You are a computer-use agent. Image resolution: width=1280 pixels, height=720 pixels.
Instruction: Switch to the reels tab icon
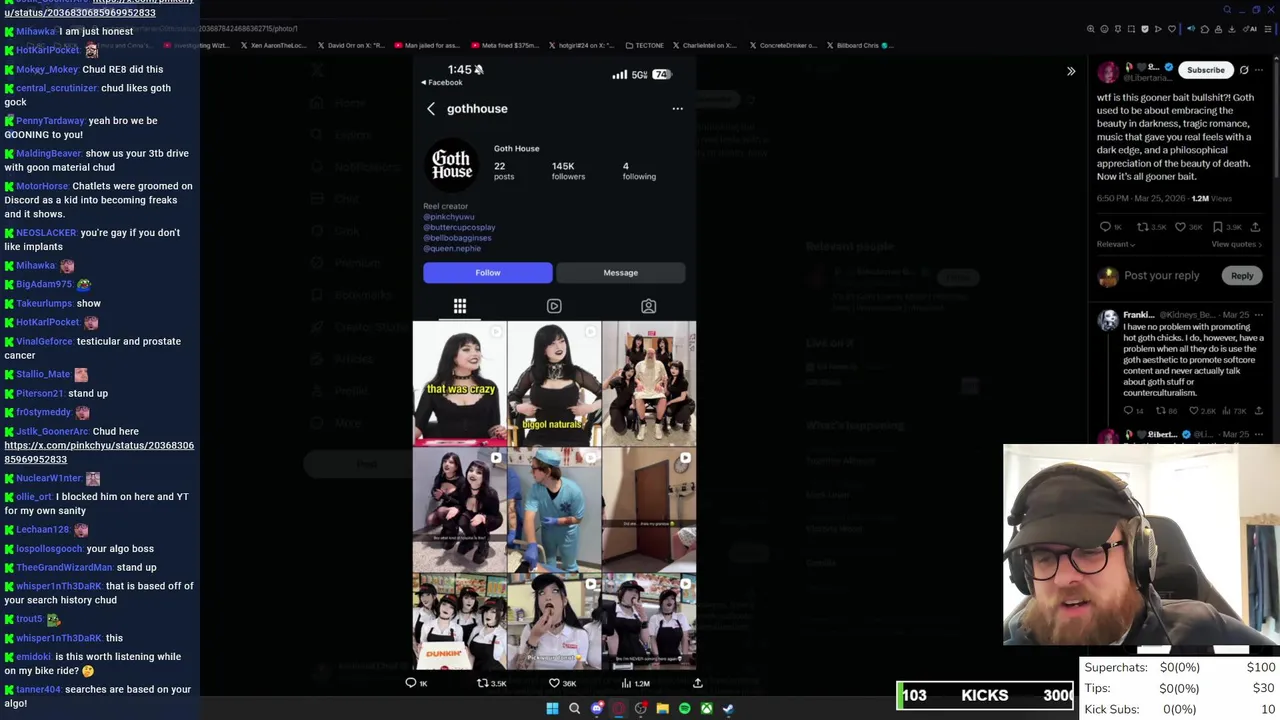tap(554, 306)
